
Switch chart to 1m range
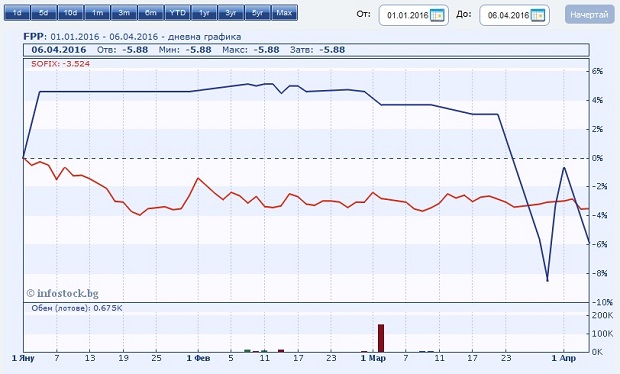(97, 13)
